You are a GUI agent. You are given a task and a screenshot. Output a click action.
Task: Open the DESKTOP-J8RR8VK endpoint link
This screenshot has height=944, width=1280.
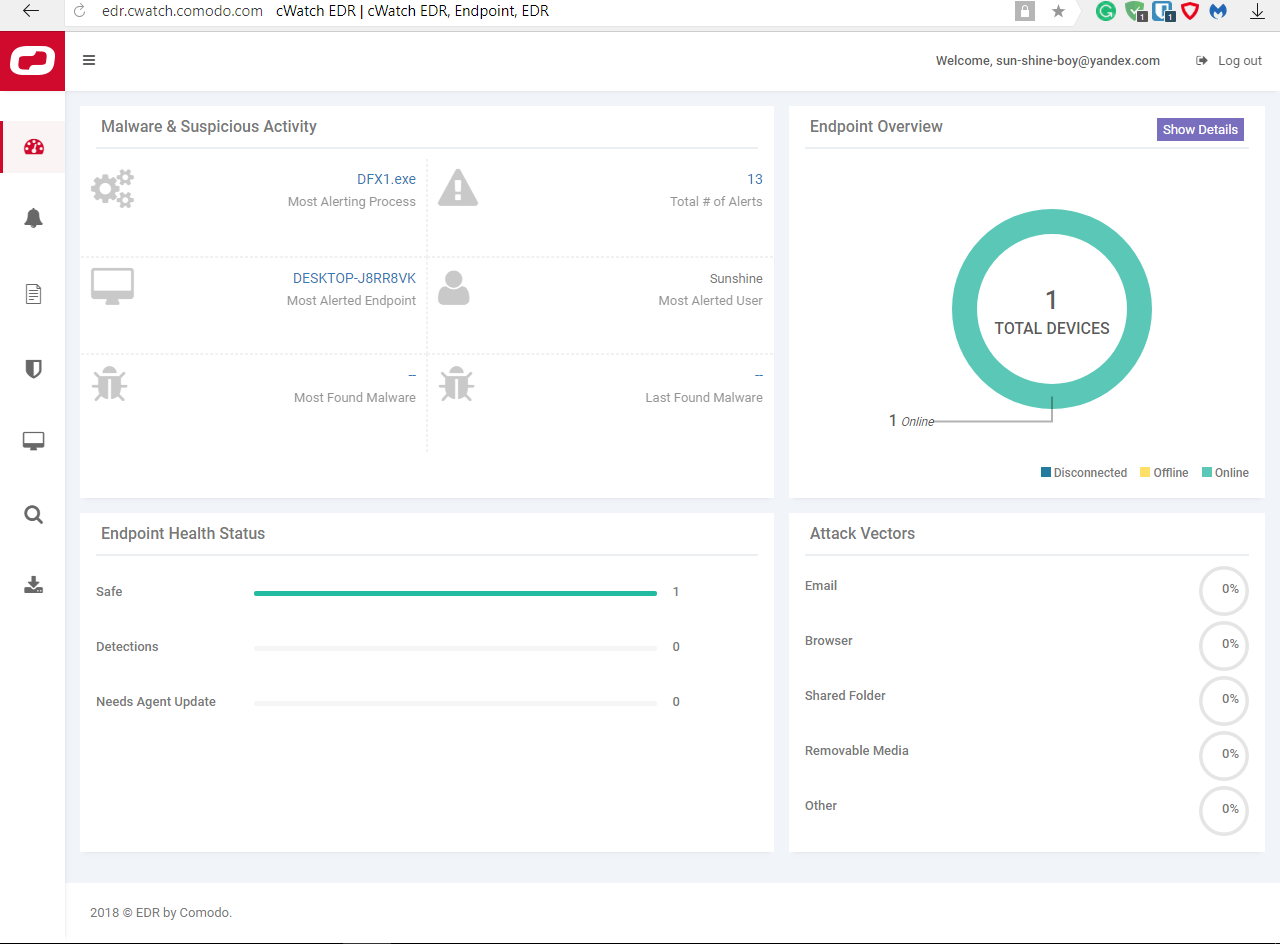tap(354, 278)
